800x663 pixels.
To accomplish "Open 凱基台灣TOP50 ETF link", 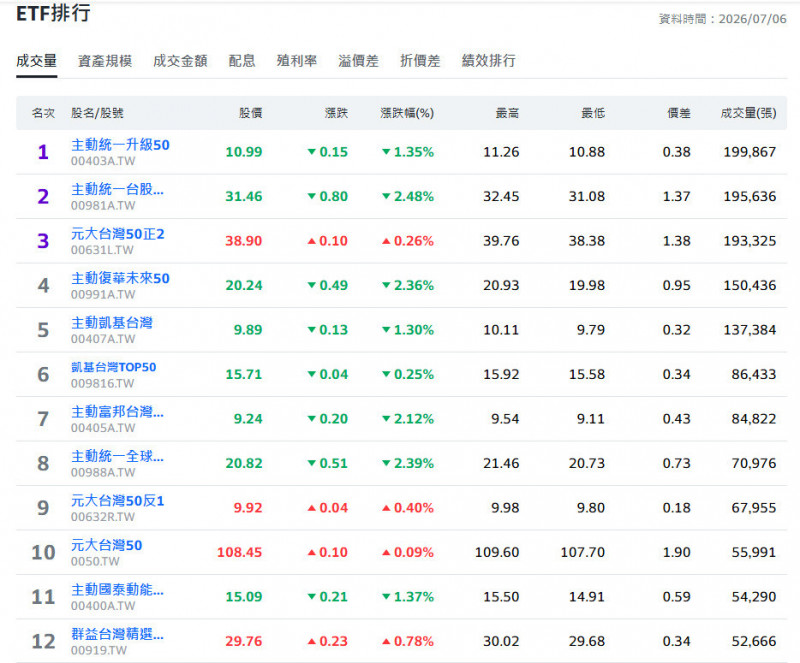I will [x=113, y=367].
